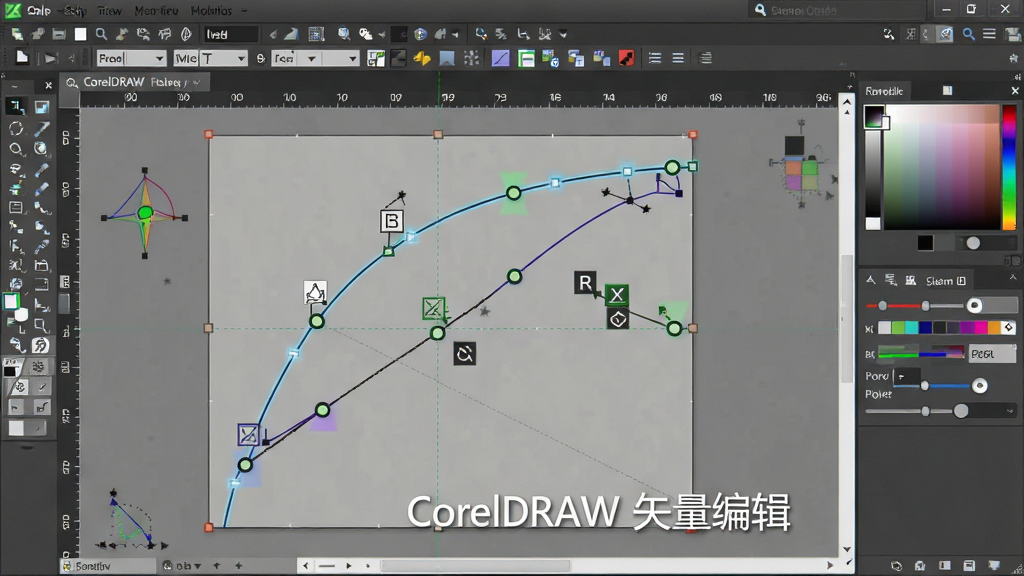Click the search field in the title bar

(835, 10)
